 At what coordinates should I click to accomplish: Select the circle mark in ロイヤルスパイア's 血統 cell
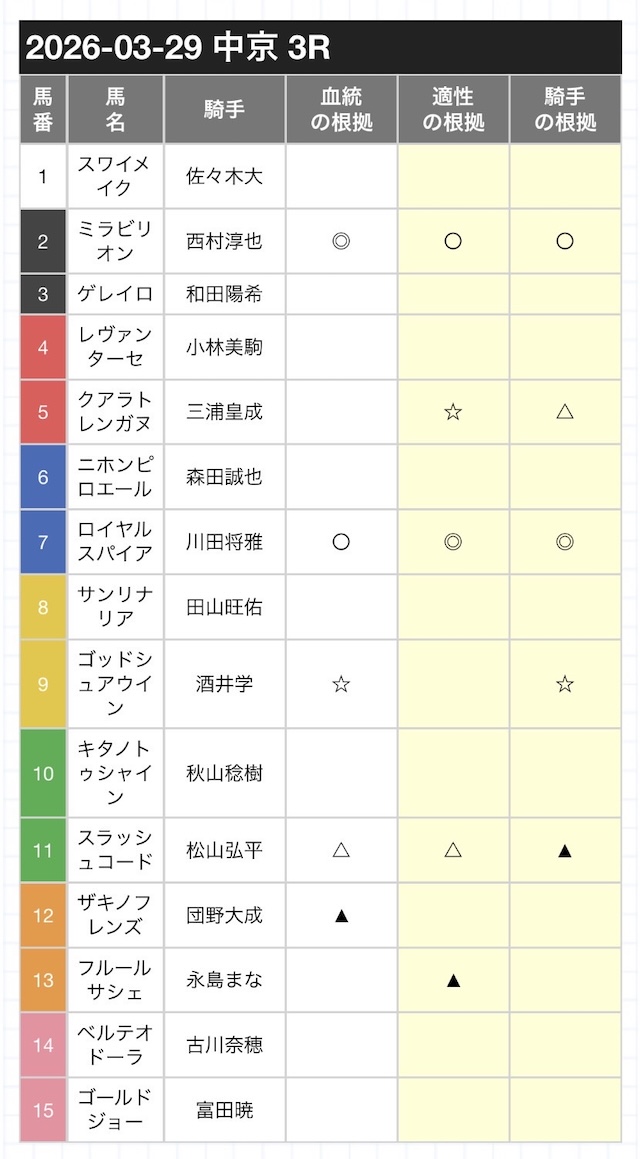coord(341,542)
